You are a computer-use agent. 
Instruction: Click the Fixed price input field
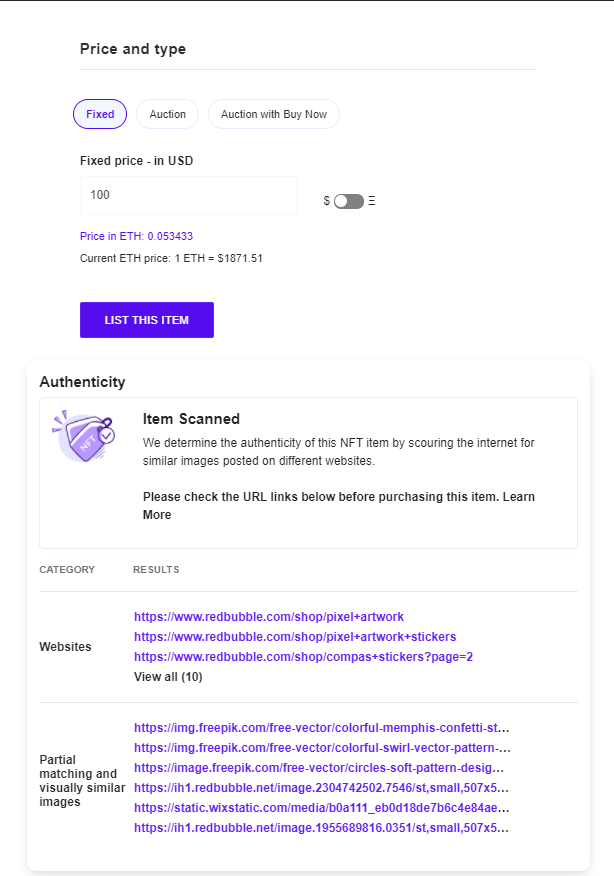(188, 195)
